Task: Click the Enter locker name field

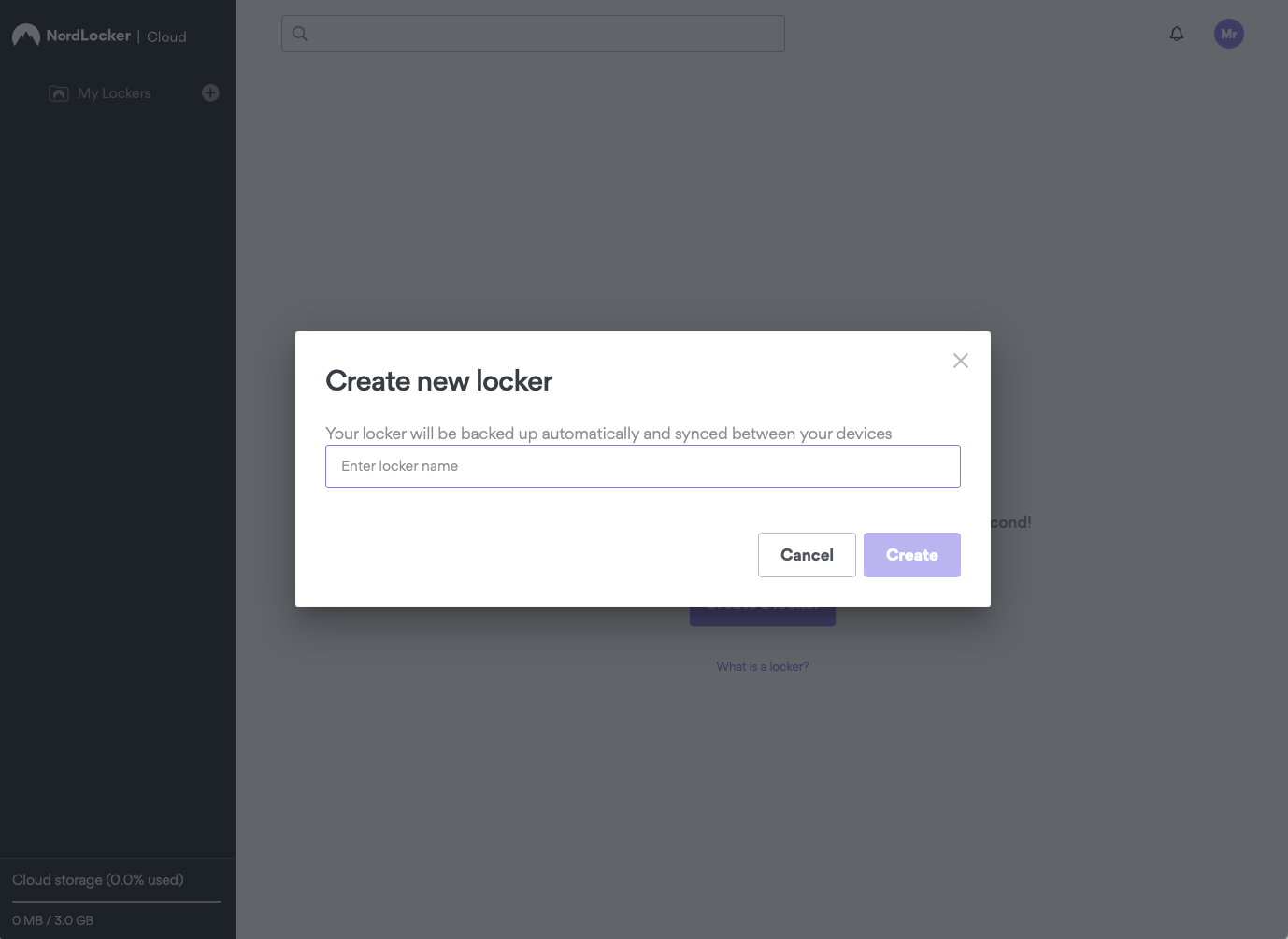Action: 642,466
